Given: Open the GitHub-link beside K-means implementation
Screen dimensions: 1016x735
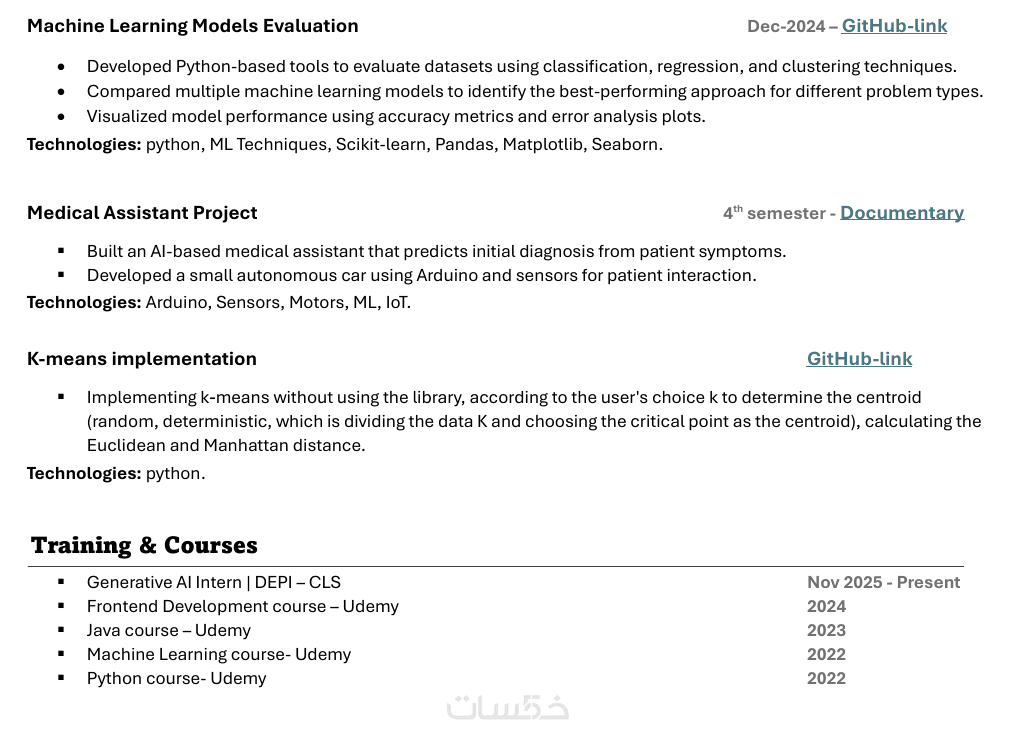Looking at the screenshot, I should [x=859, y=359].
